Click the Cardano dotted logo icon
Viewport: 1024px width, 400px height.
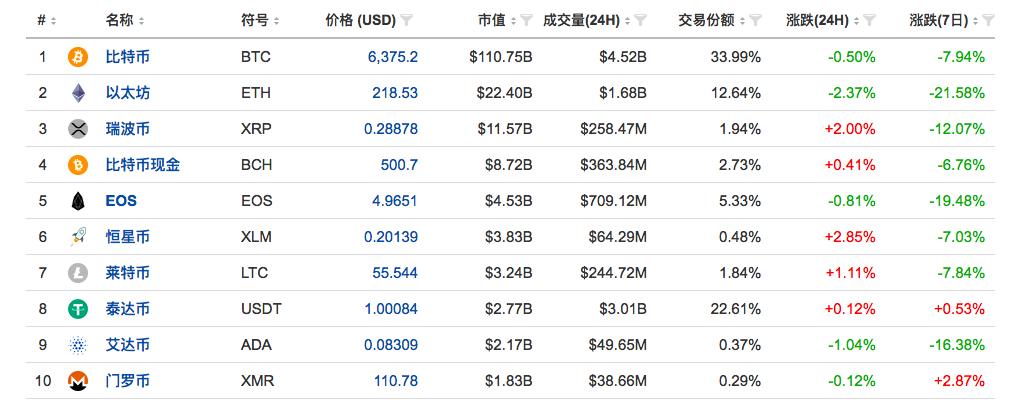77,345
